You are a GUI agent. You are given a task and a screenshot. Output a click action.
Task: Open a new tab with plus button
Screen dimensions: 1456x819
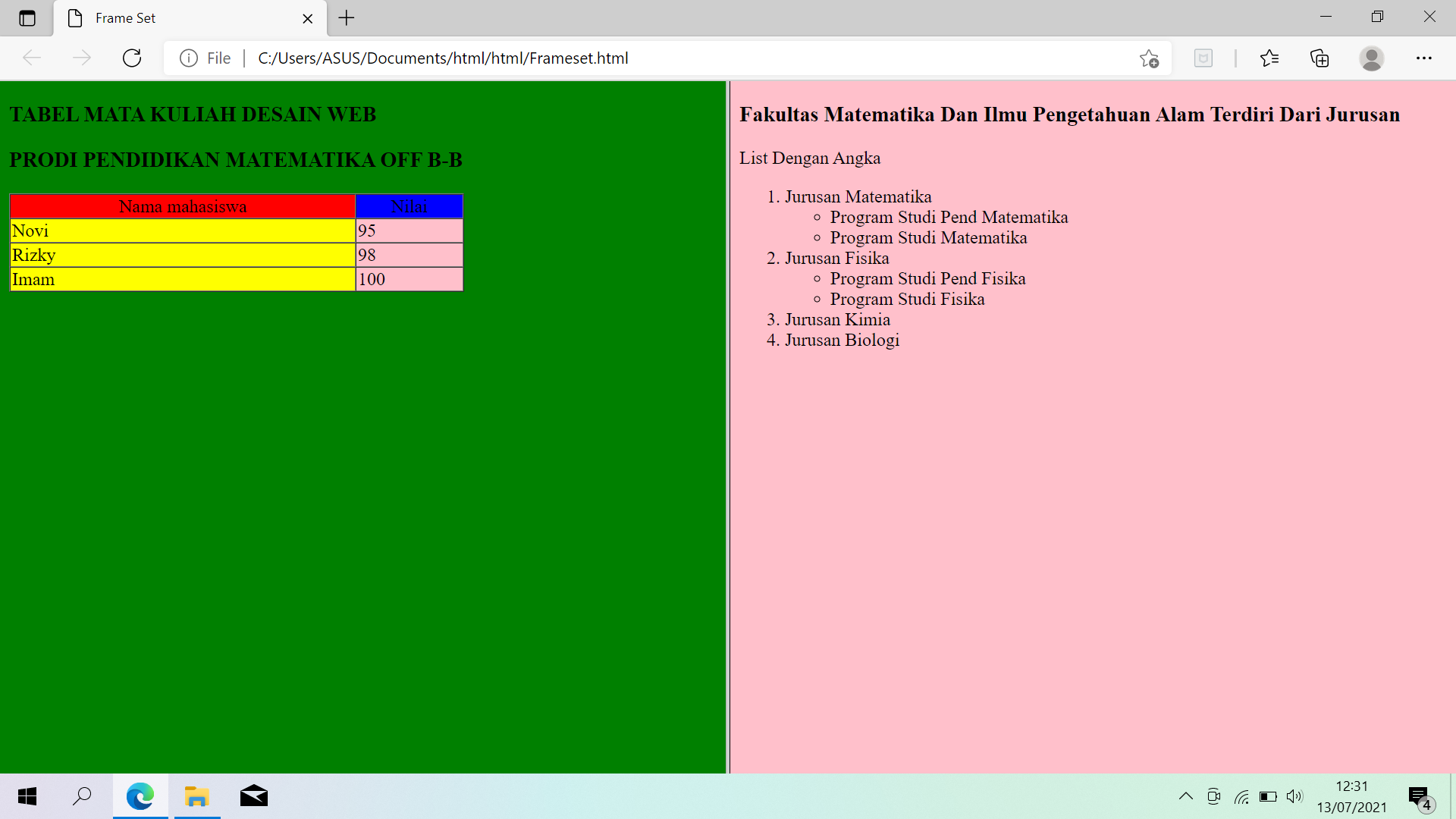coord(347,18)
